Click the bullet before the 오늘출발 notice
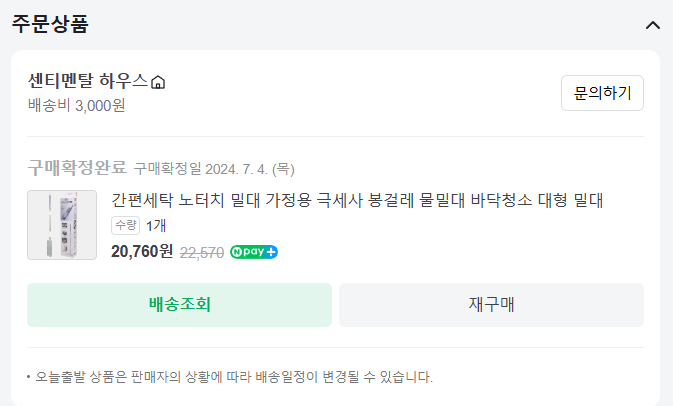Screen dimensions: 673x406 [x=29, y=377]
